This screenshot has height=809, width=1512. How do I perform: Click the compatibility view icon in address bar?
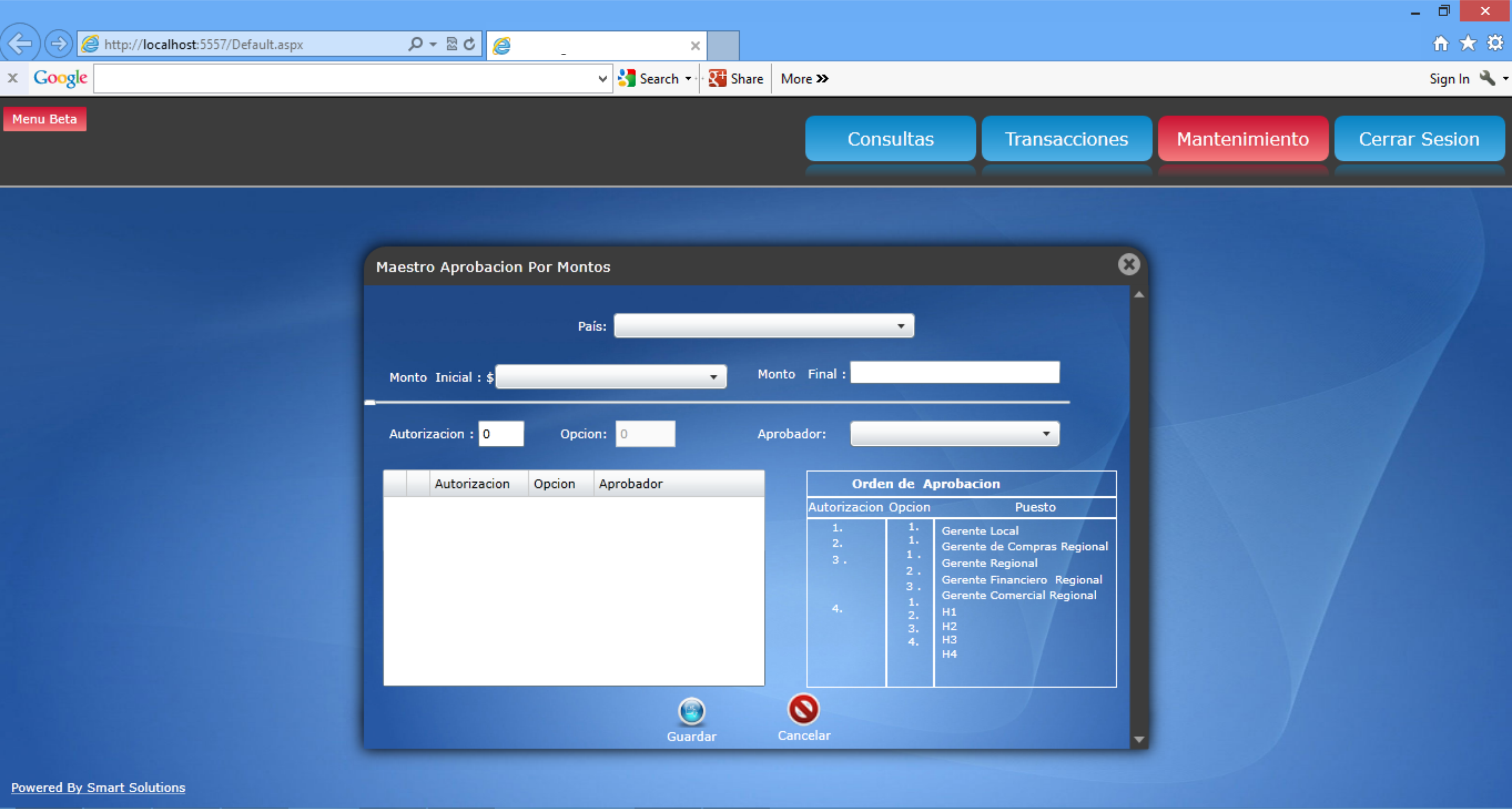pyautogui.click(x=451, y=44)
